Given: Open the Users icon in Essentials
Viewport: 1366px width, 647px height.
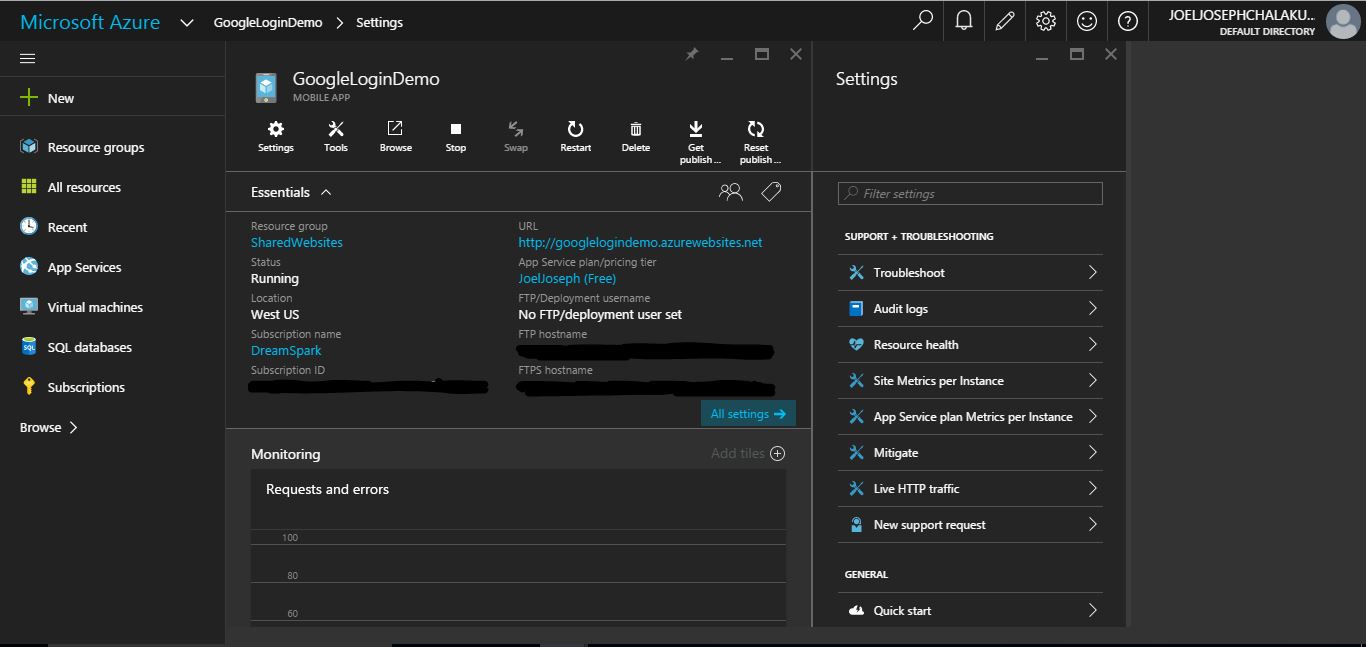Looking at the screenshot, I should coord(731,192).
